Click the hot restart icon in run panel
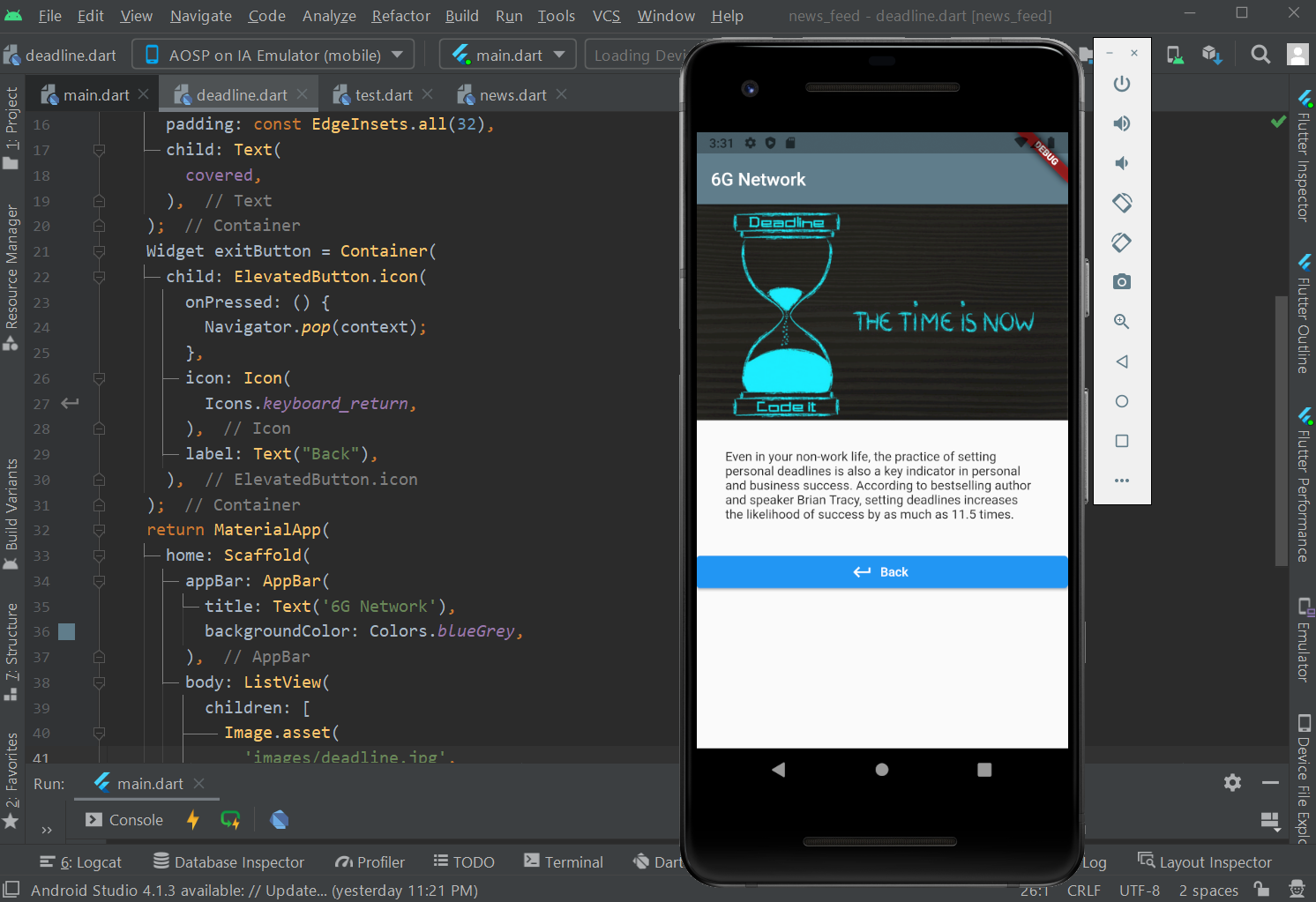Image resolution: width=1316 pixels, height=902 pixels. pyautogui.click(x=230, y=819)
